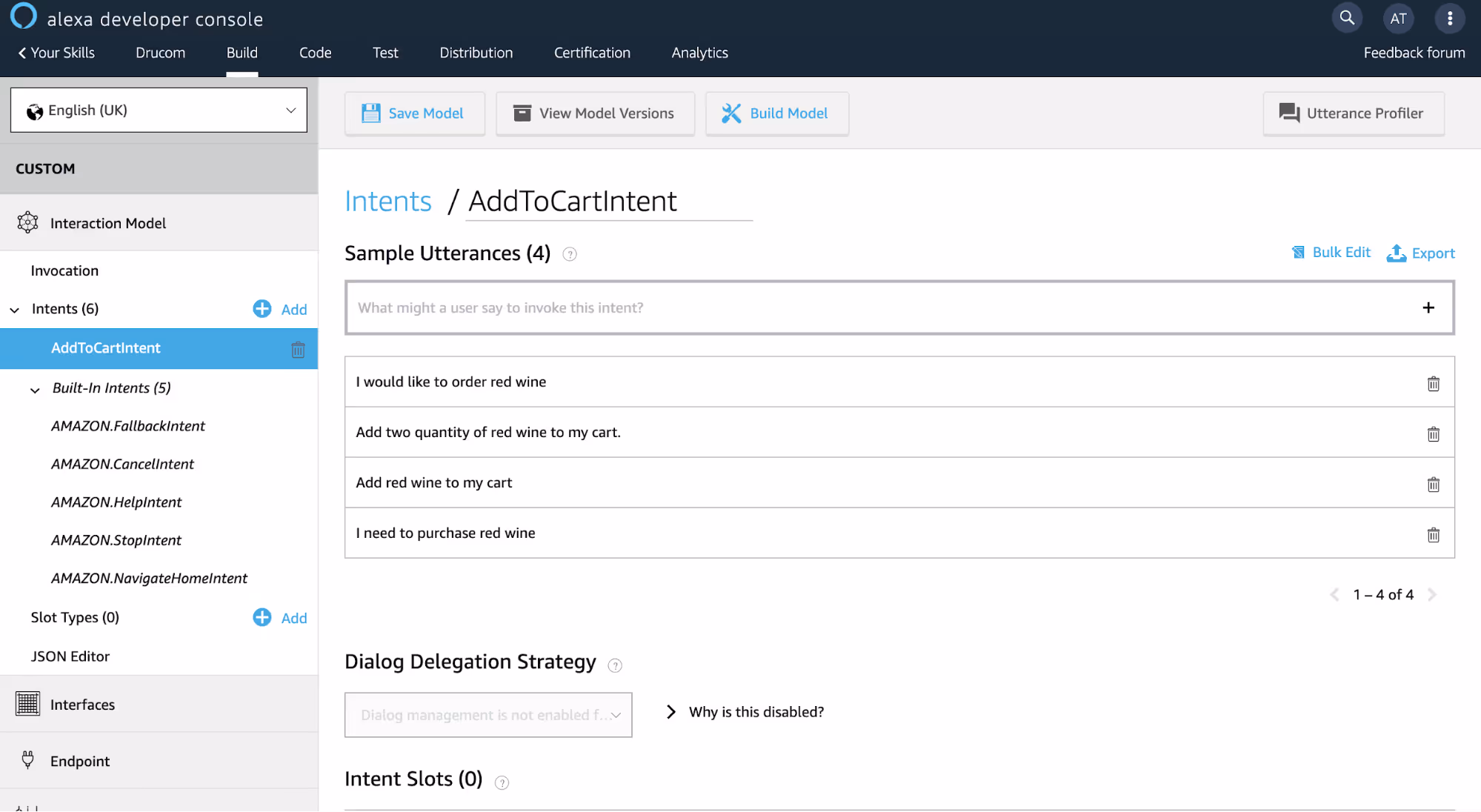Click the Intents breadcrumb link
Image resolution: width=1481 pixels, height=812 pixels.
pyautogui.click(x=388, y=202)
